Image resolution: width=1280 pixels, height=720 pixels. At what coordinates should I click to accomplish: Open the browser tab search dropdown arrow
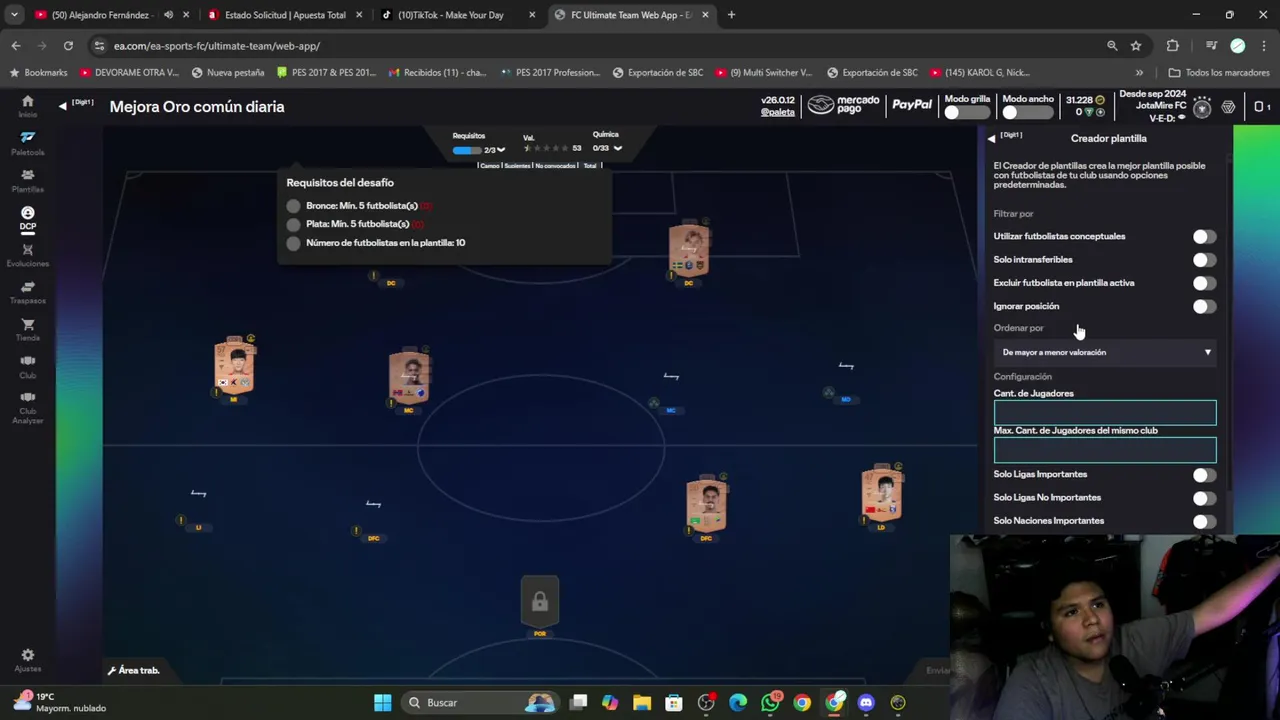[14, 15]
